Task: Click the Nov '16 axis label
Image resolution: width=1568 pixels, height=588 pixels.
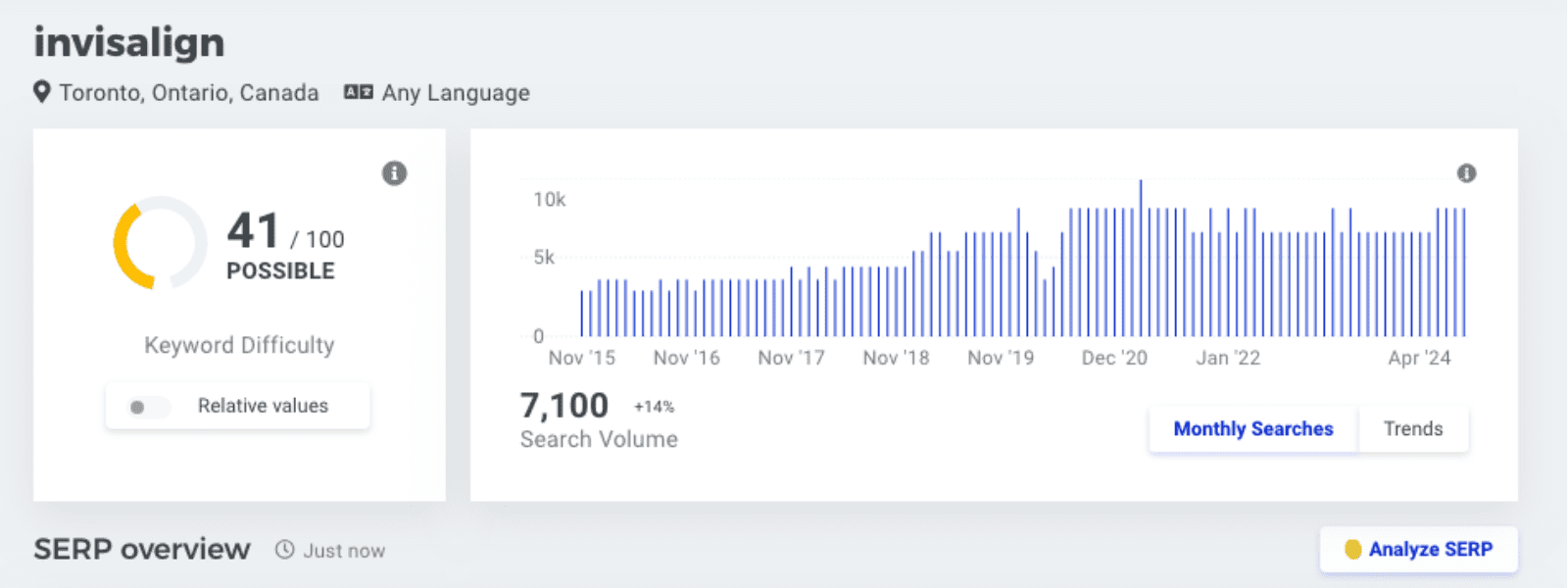Action: click(687, 358)
